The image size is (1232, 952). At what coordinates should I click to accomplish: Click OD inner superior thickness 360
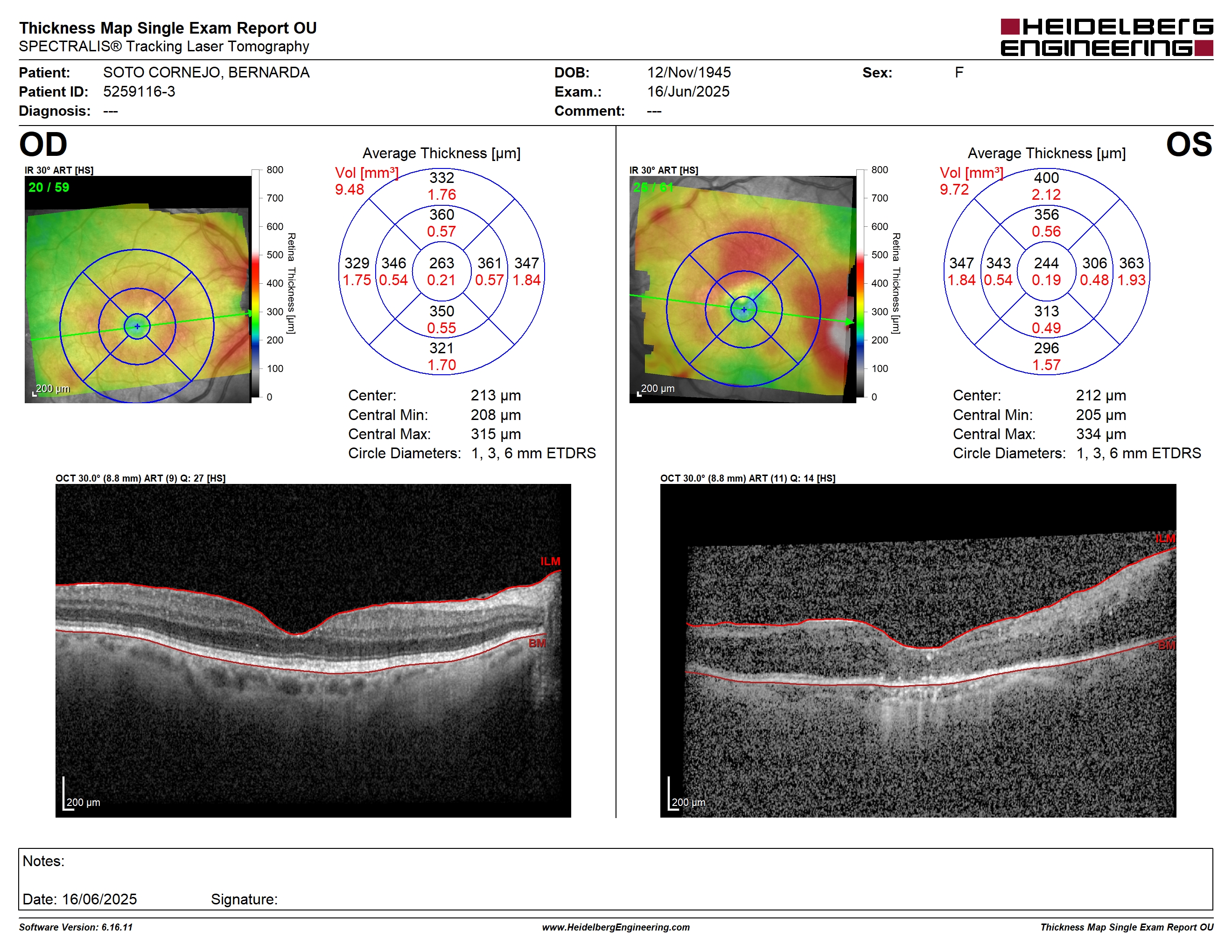(441, 215)
